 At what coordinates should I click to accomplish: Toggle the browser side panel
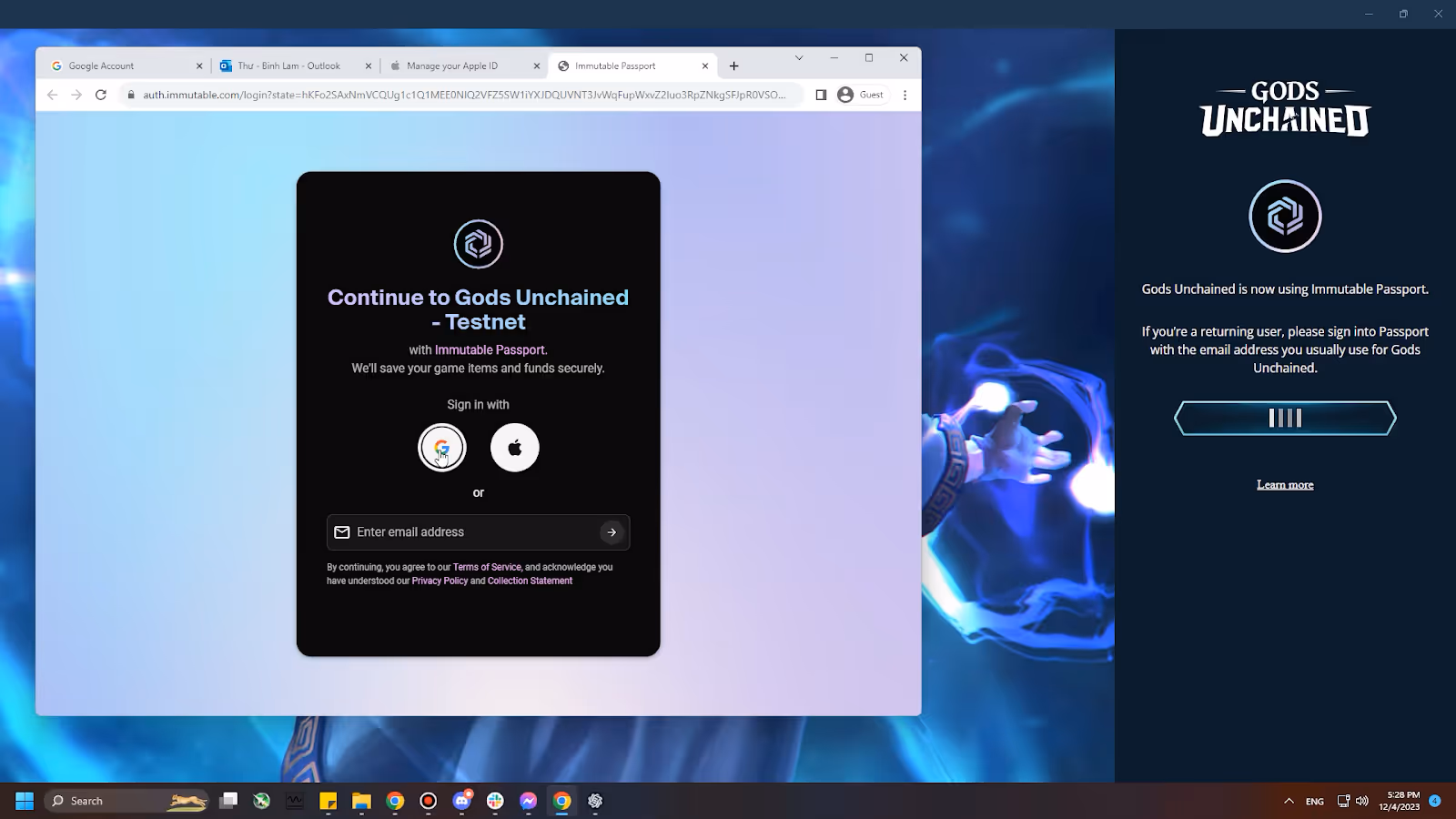pos(821,95)
